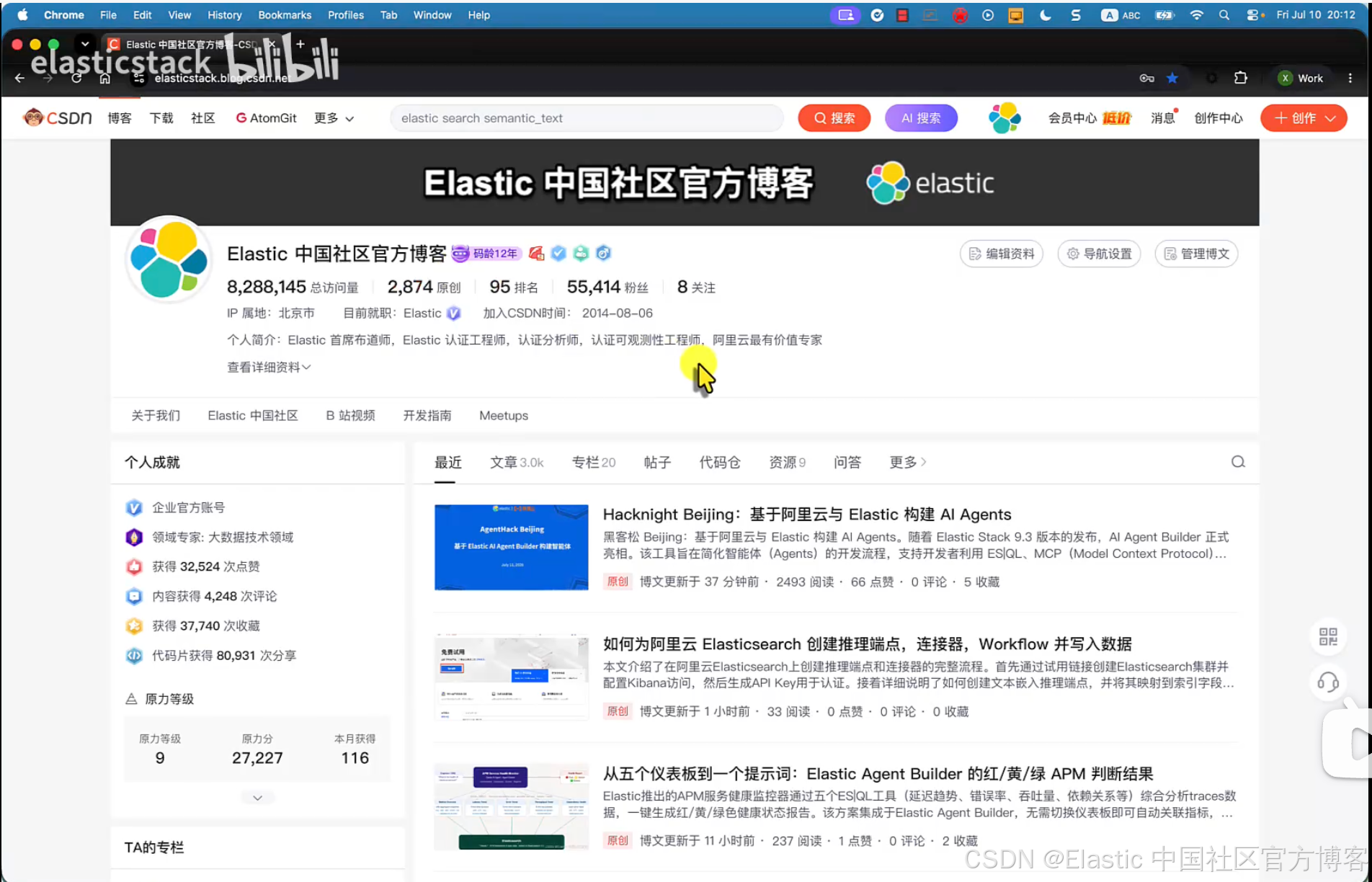The width and height of the screenshot is (1372, 882).
Task: Open macOS Spotlight search icon
Action: click(1224, 15)
